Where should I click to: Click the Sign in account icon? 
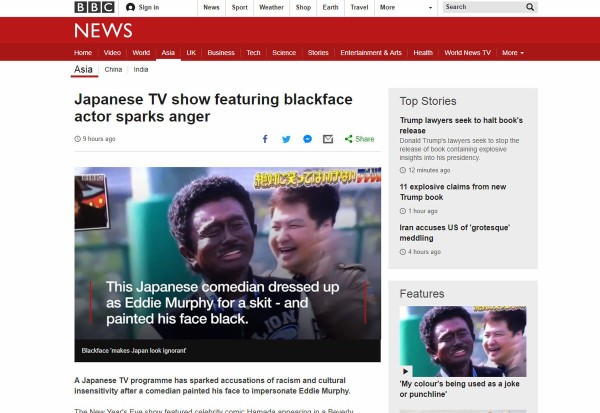[130, 7]
